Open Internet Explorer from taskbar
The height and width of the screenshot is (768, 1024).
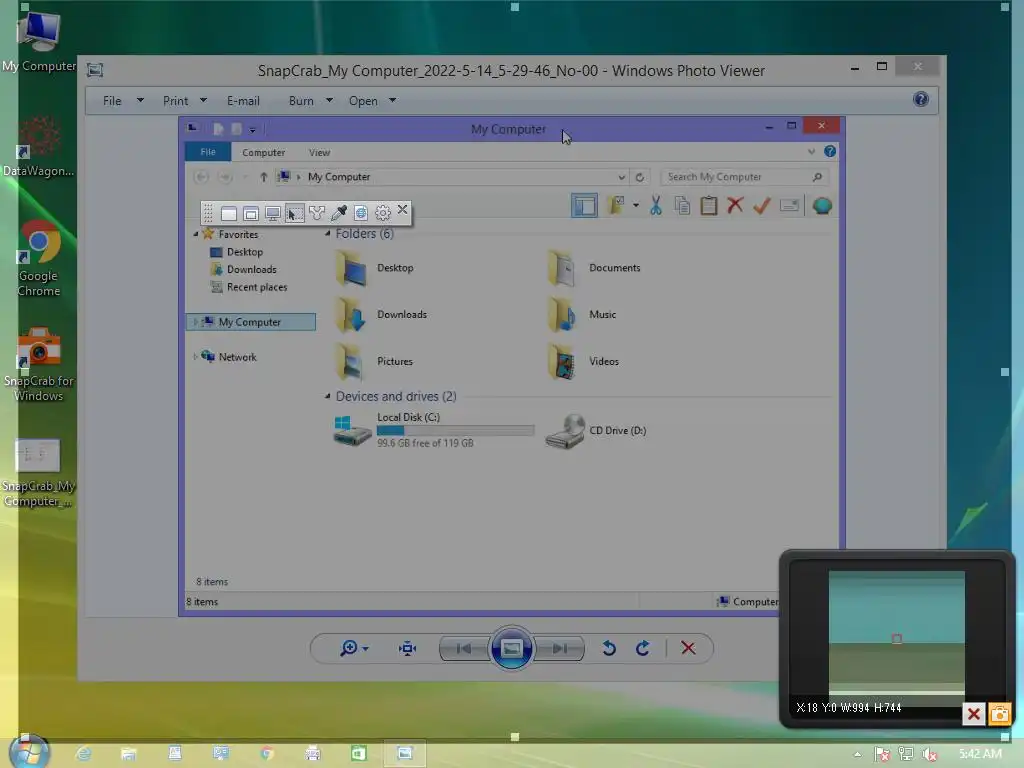[x=84, y=754]
